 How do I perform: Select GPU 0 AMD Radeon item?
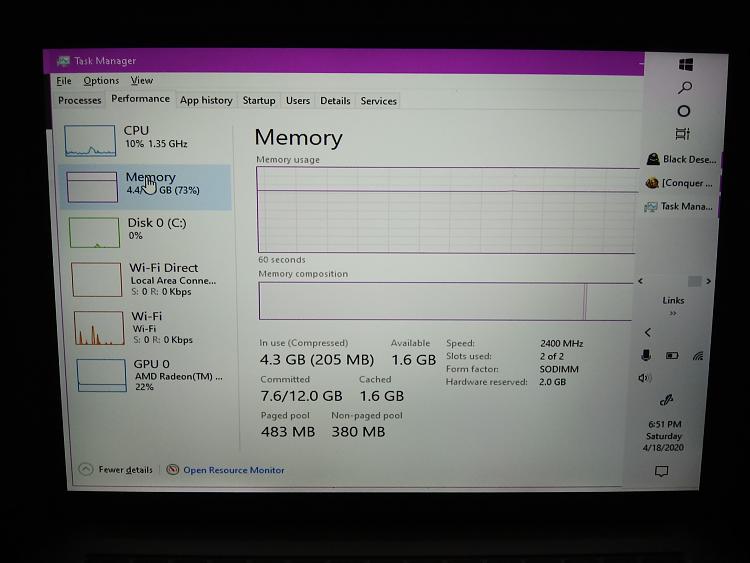click(154, 376)
